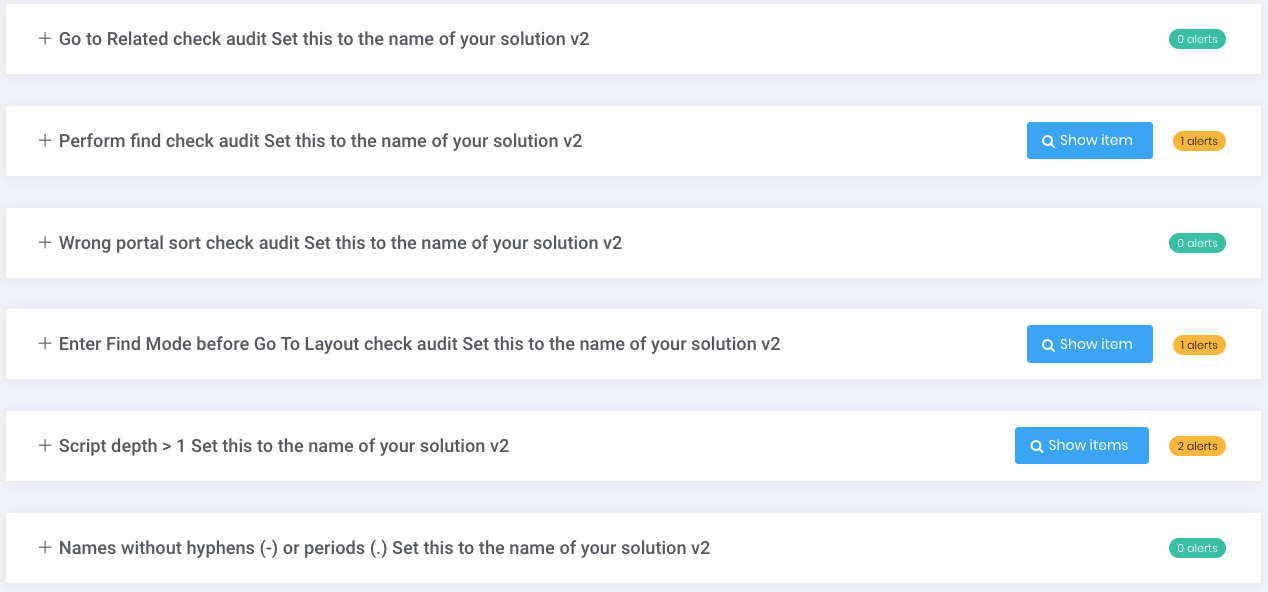
Task: Click the Perform find check audit title
Action: pyautogui.click(x=320, y=141)
